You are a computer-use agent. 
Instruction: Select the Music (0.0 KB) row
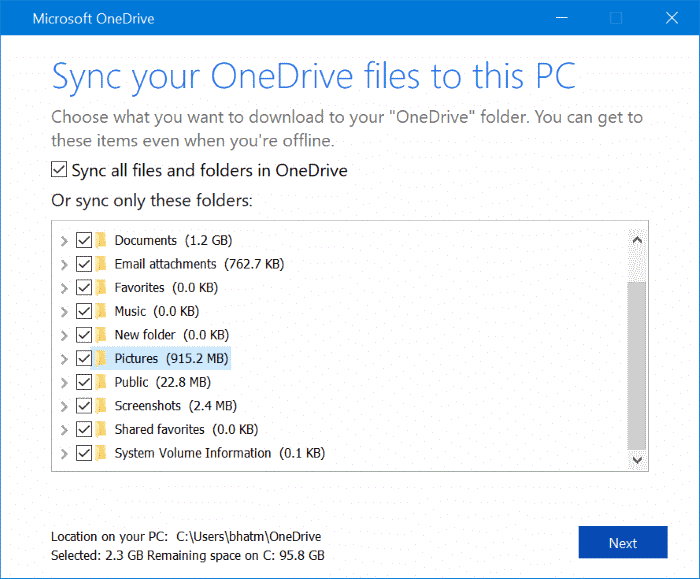coord(157,311)
